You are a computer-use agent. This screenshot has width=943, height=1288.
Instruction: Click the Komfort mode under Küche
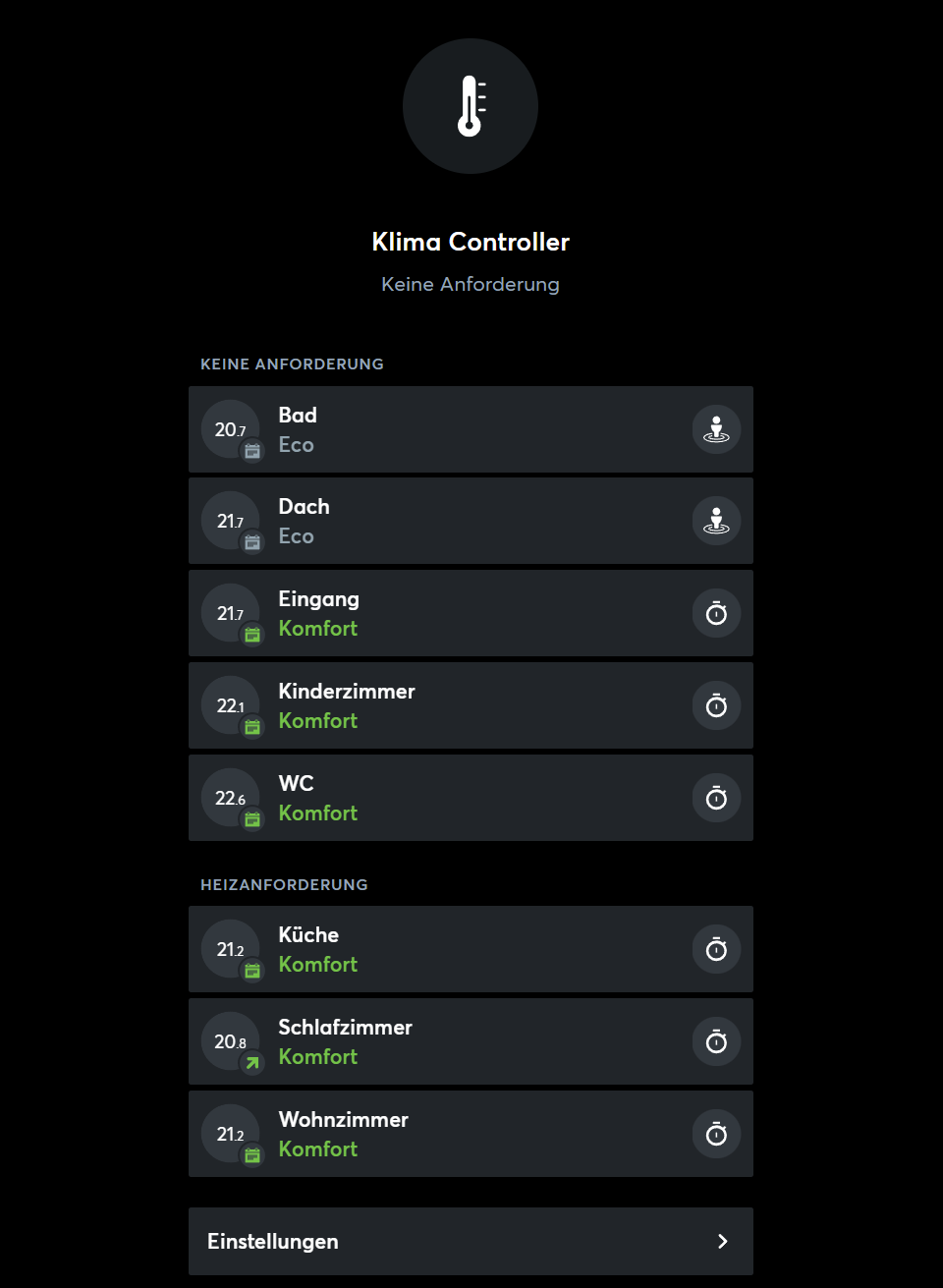click(317, 965)
